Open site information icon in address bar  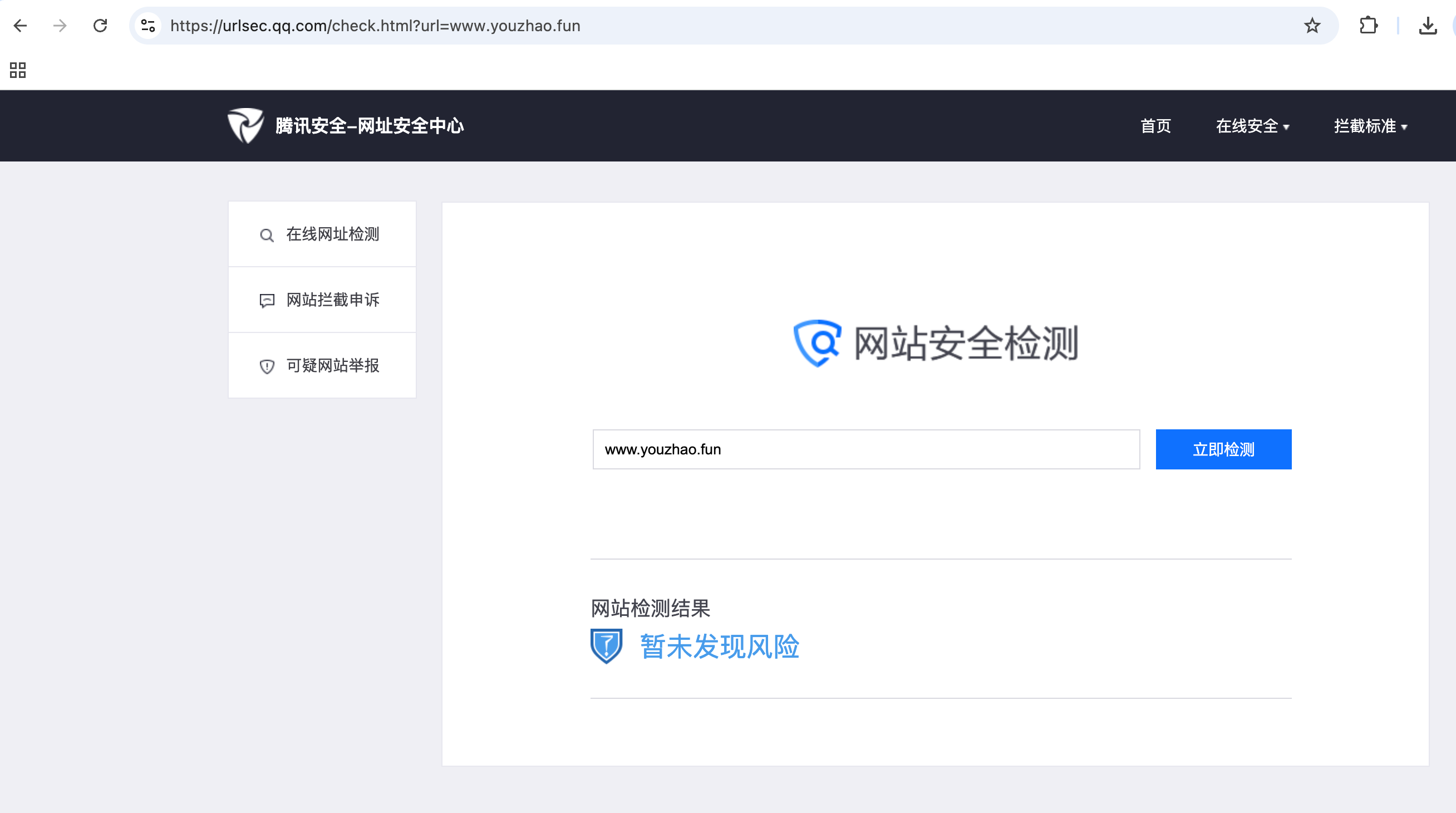point(148,26)
